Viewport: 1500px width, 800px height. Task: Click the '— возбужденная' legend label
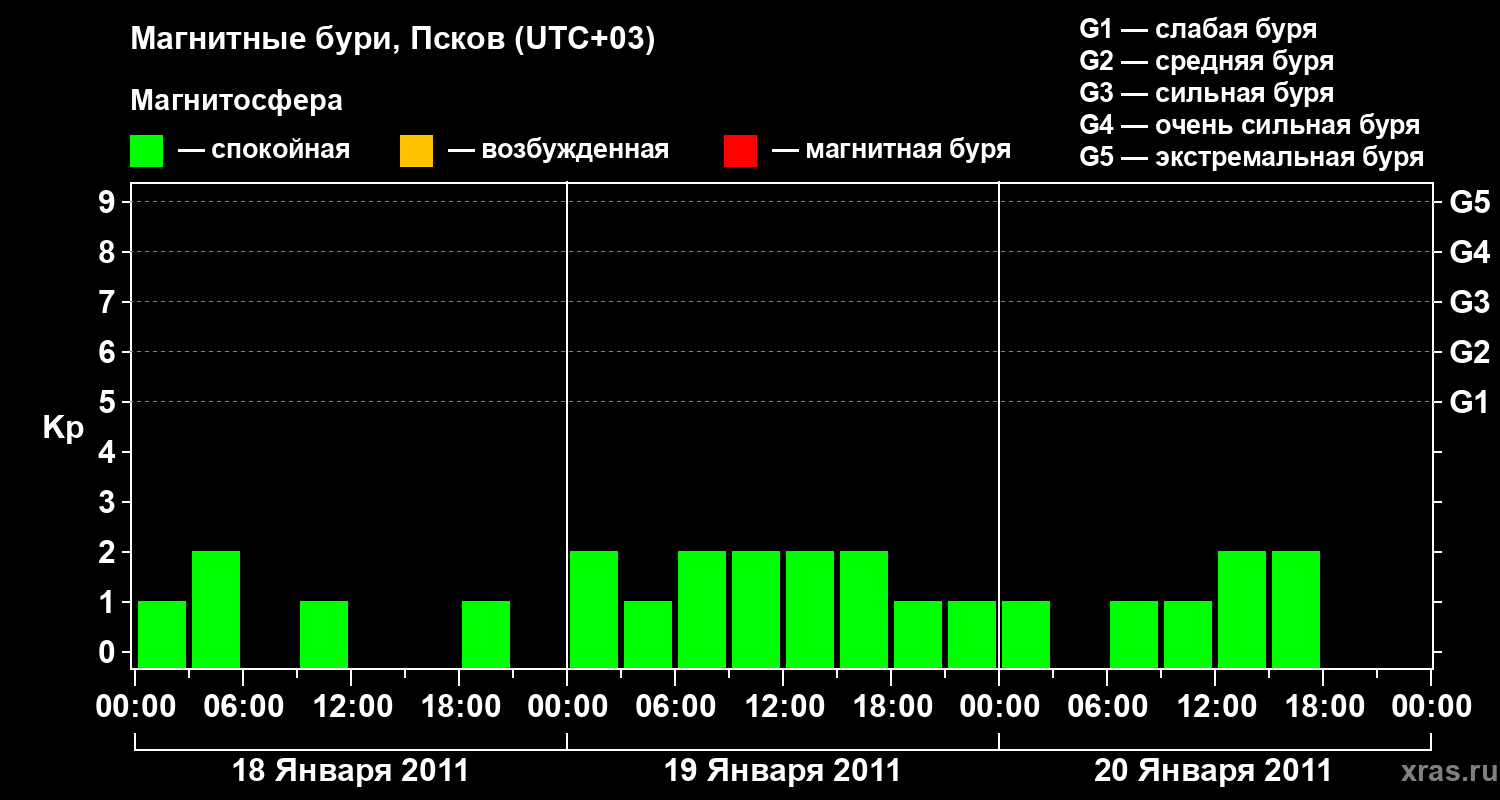coord(558,150)
